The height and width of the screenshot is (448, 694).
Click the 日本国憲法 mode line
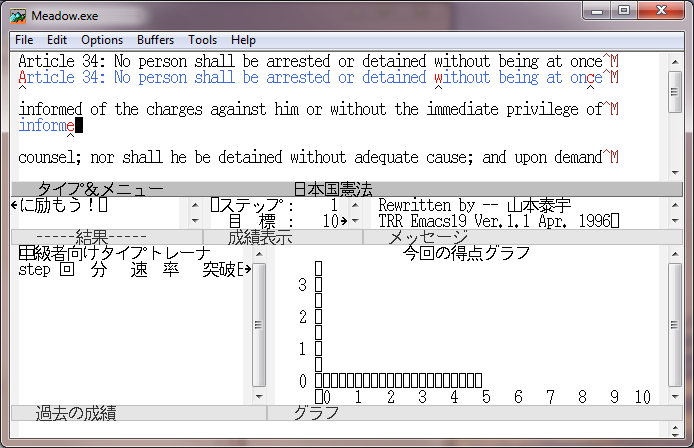tap(332, 189)
